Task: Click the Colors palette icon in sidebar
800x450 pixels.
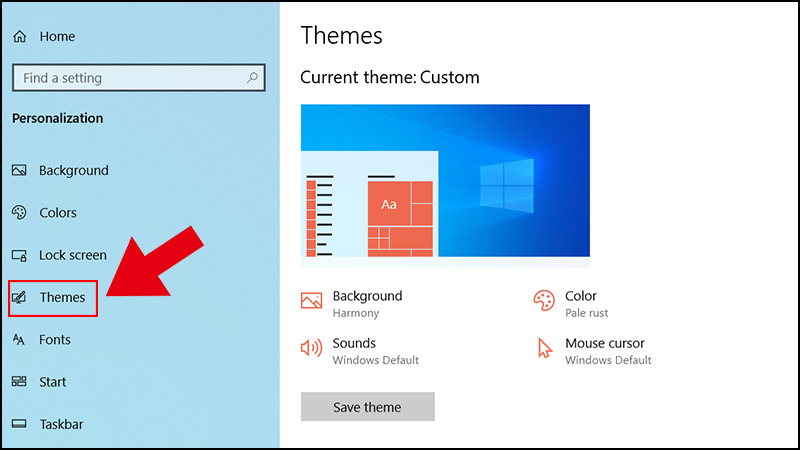Action: point(19,212)
